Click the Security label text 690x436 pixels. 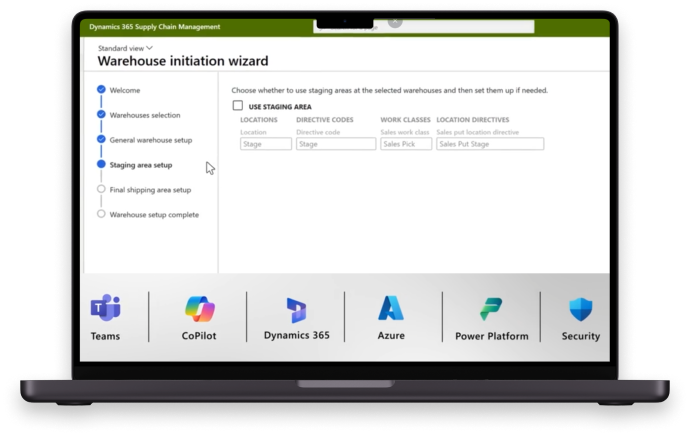[580, 336]
